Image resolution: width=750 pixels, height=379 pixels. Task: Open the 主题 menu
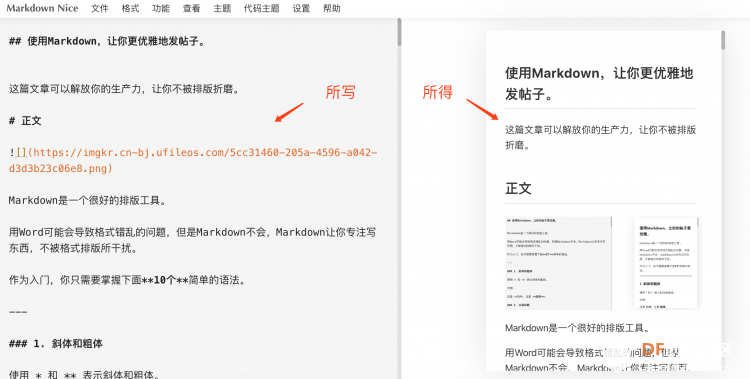tap(222, 9)
